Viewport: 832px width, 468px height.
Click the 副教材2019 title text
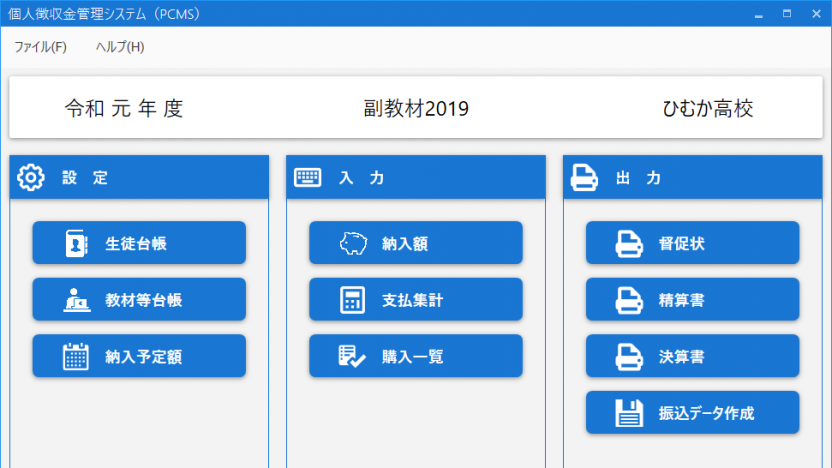[x=416, y=109]
